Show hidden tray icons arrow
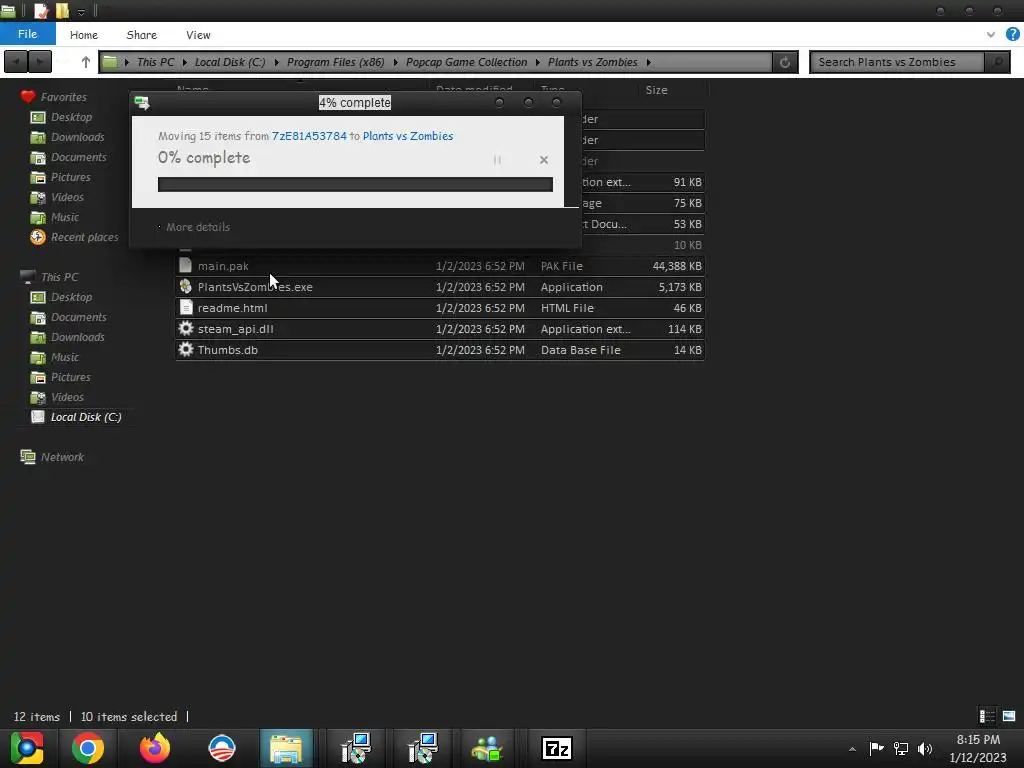This screenshot has width=1024, height=768. pyautogui.click(x=852, y=749)
